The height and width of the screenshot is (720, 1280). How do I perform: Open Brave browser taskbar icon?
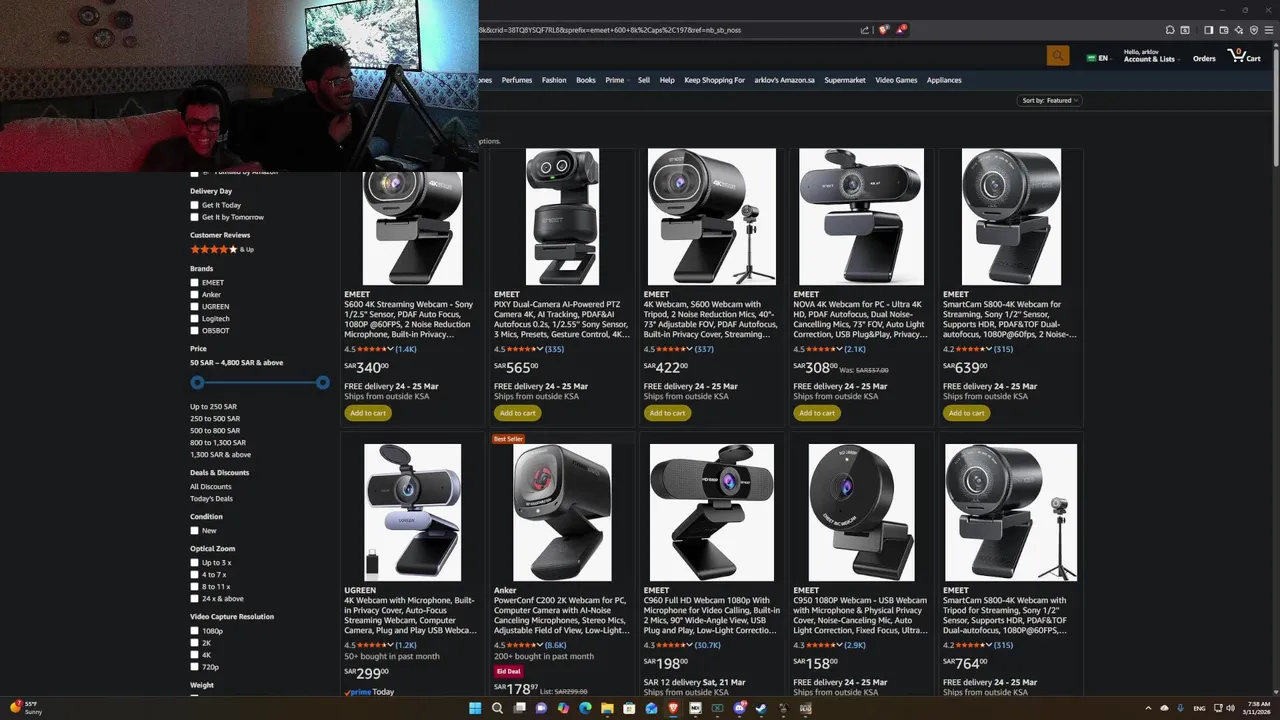tap(673, 708)
